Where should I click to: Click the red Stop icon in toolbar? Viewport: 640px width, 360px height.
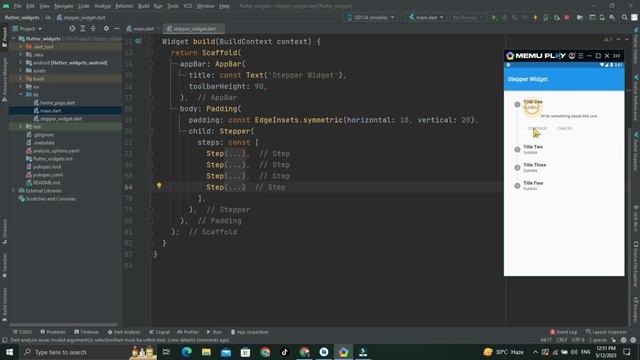[567, 18]
